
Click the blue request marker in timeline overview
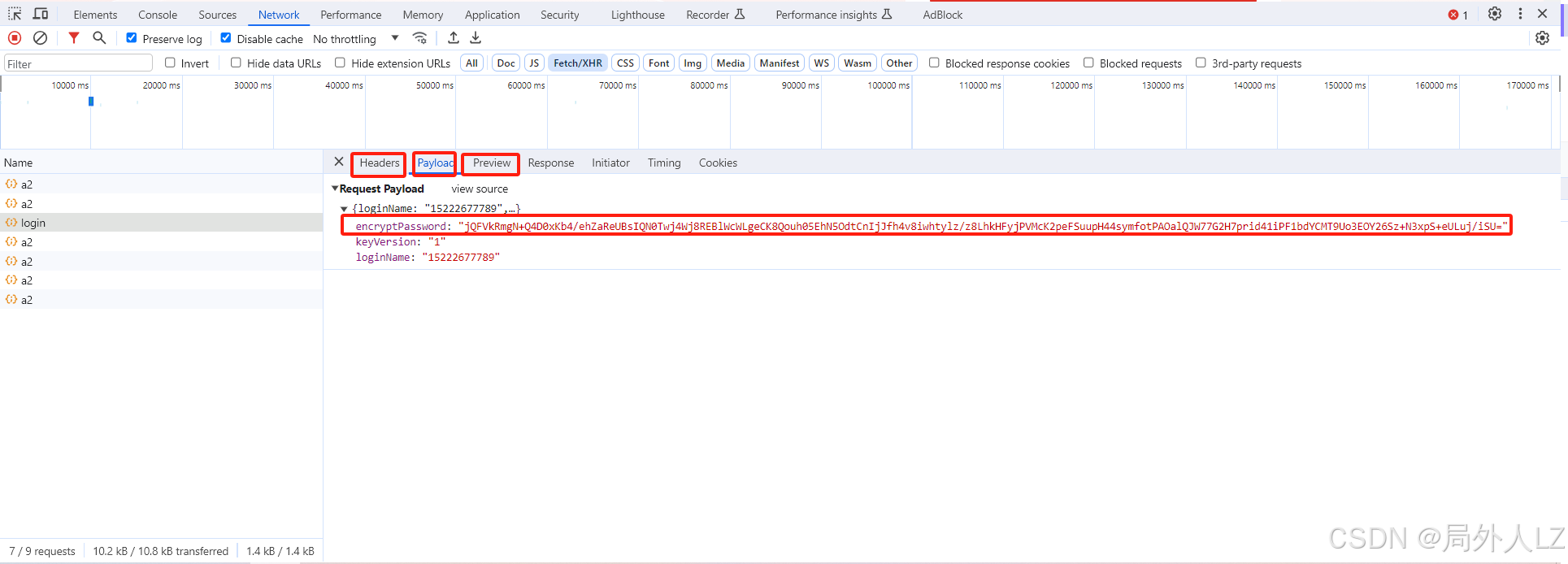tap(91, 102)
